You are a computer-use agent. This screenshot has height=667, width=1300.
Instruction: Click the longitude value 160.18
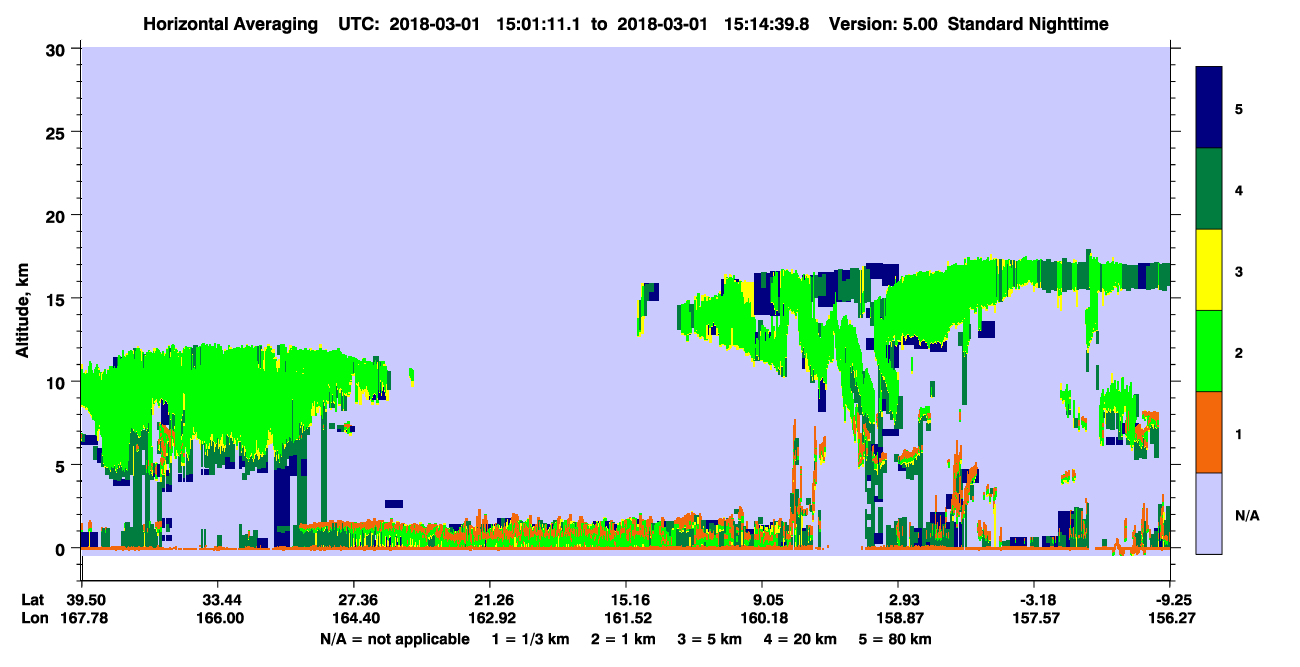click(762, 619)
